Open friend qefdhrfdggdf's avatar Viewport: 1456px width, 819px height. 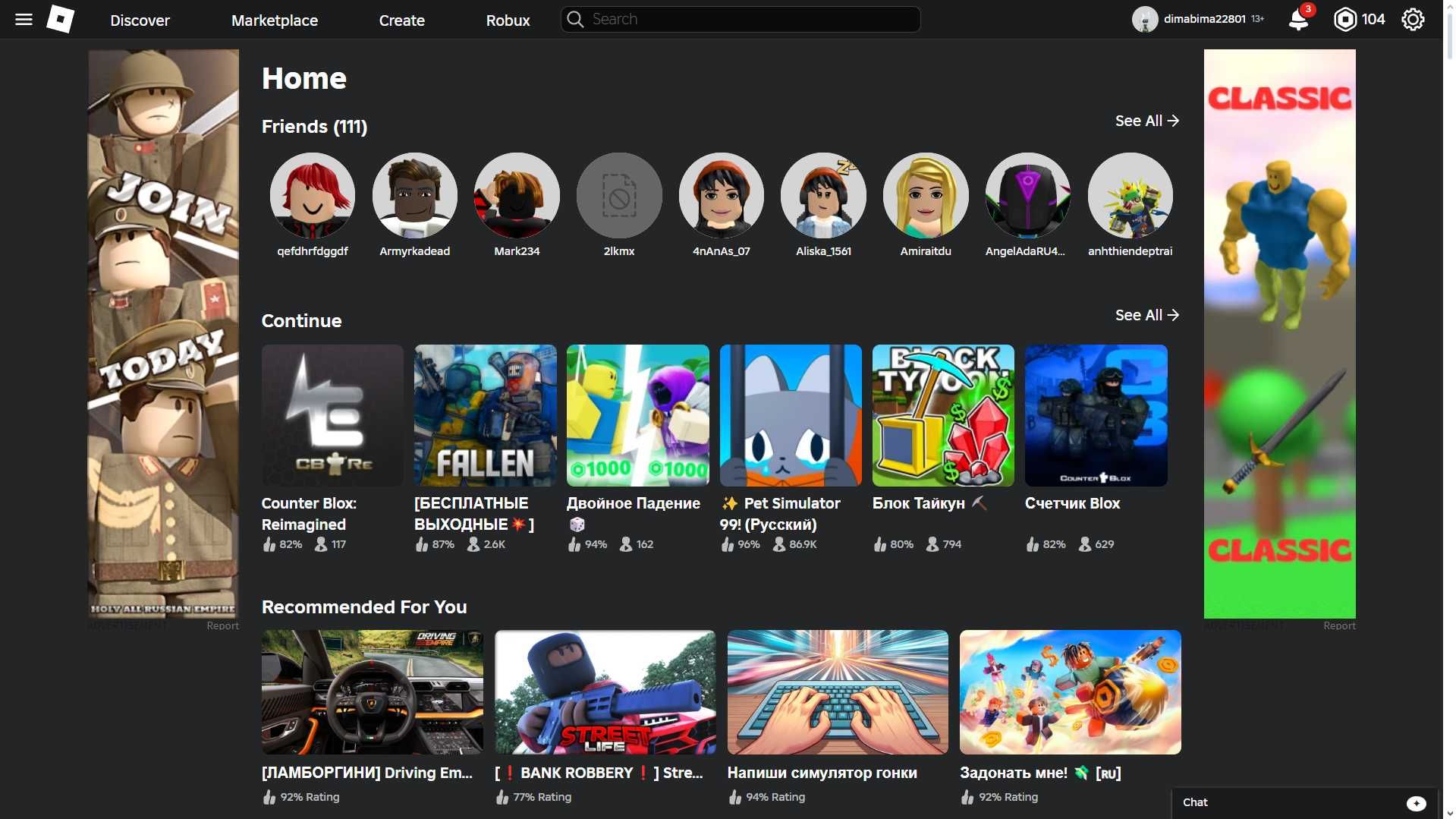(313, 196)
